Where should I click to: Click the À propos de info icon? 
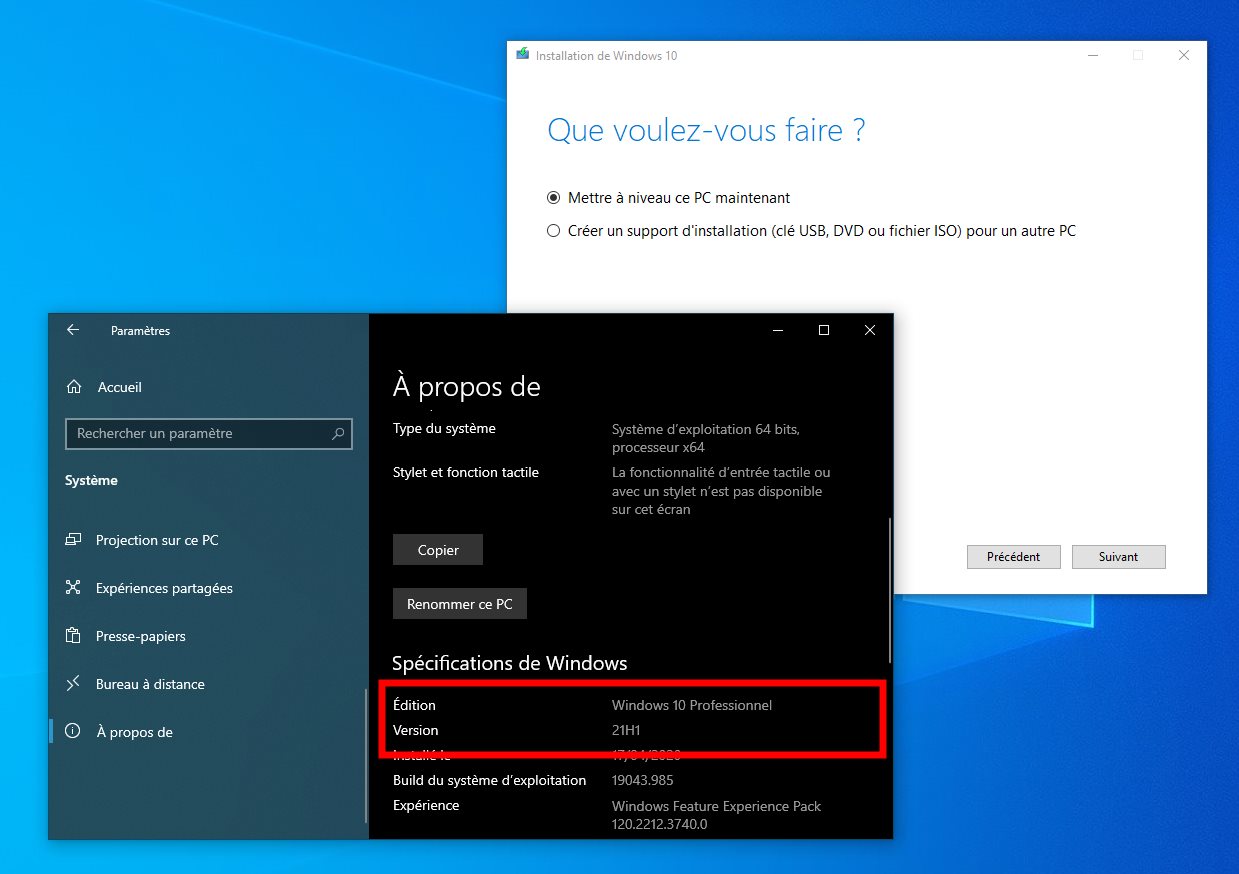[x=73, y=732]
